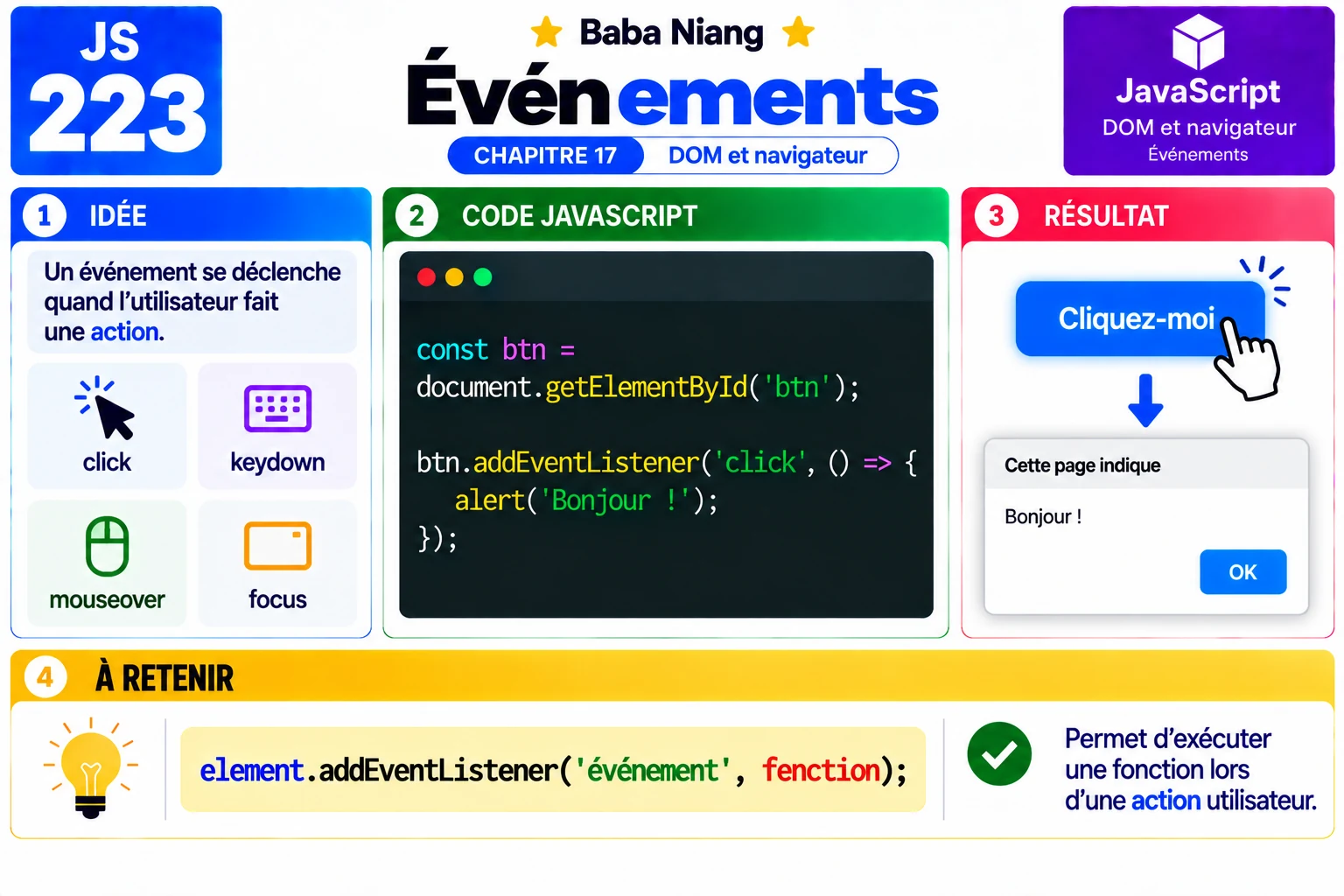This screenshot has width=1344, height=896.
Task: Click the yellow dot in code window
Action: click(454, 277)
